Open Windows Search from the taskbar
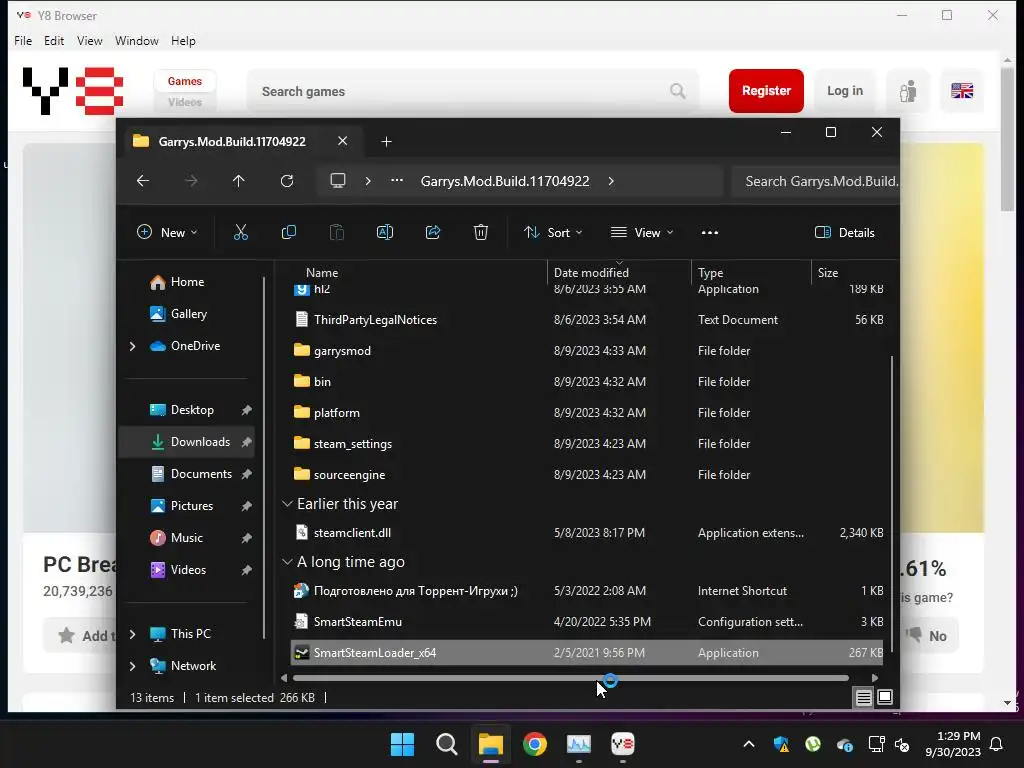 click(447, 744)
